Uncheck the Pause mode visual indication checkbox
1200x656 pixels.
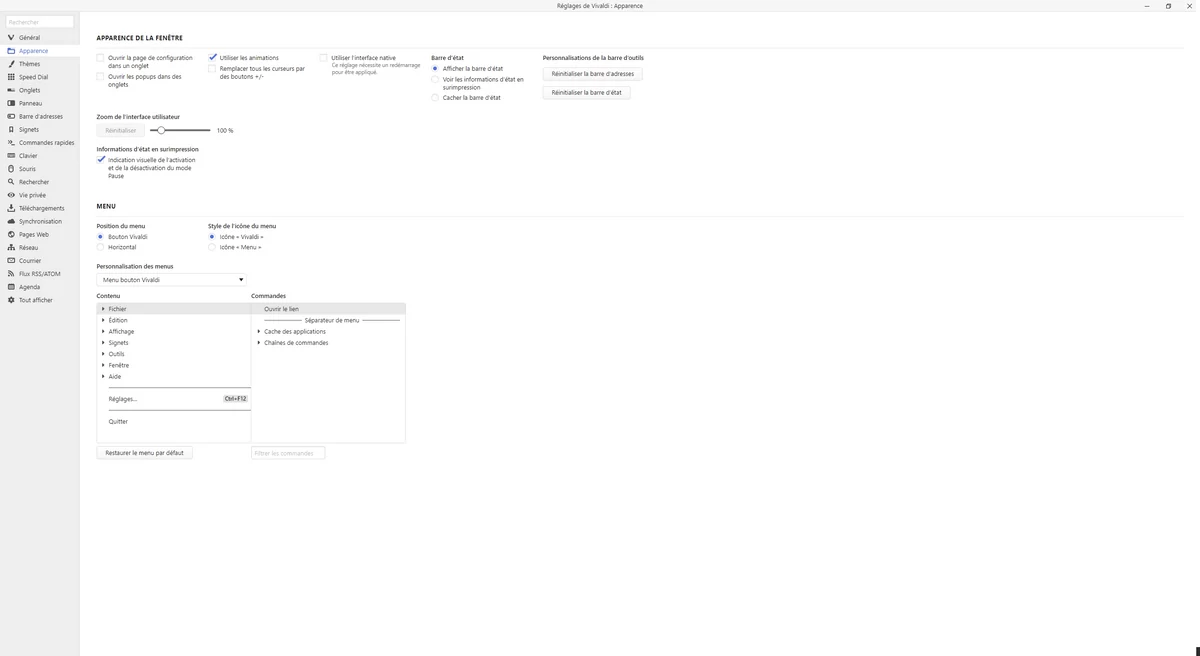[x=100, y=160]
